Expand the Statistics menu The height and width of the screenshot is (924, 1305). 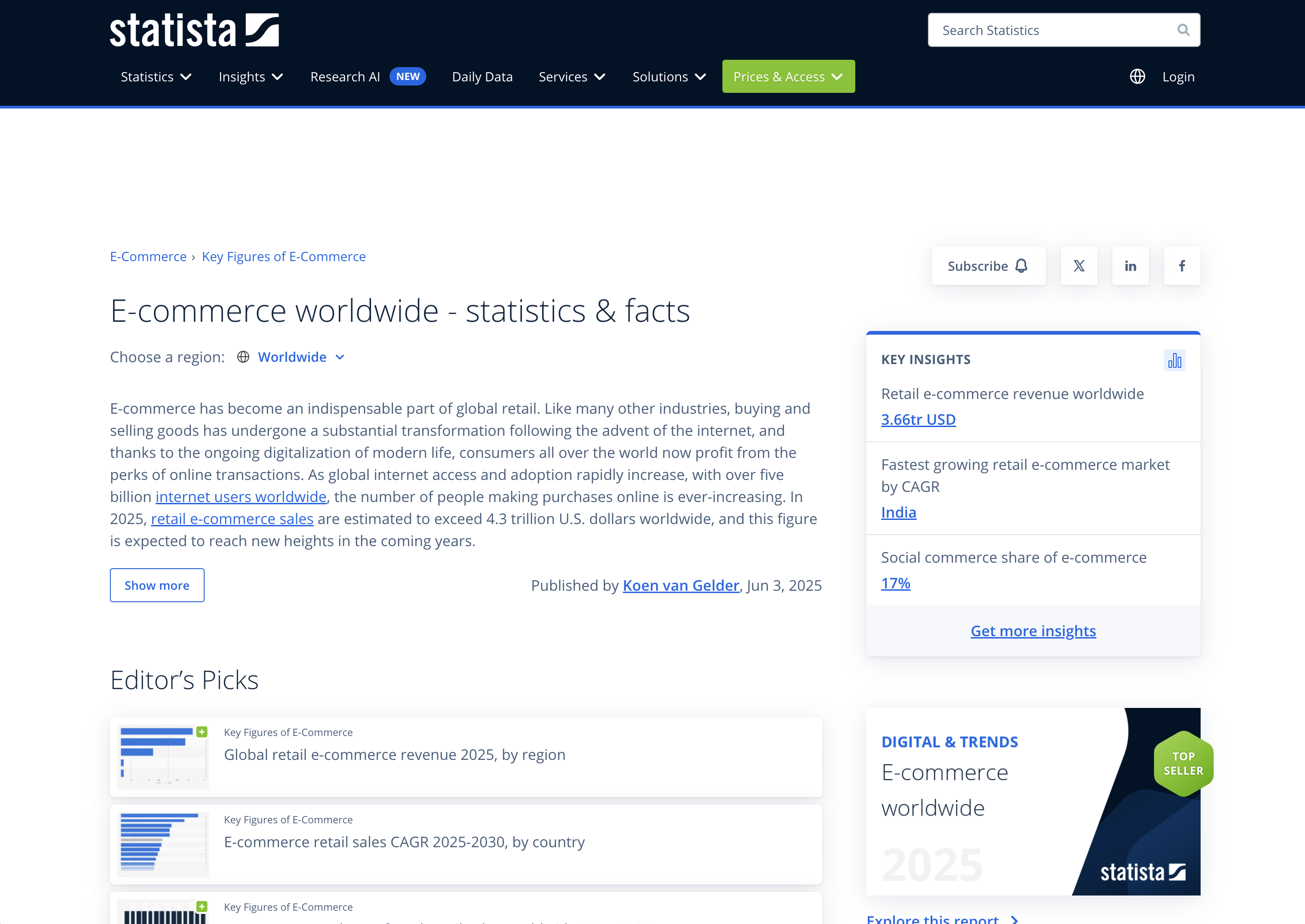pos(156,77)
